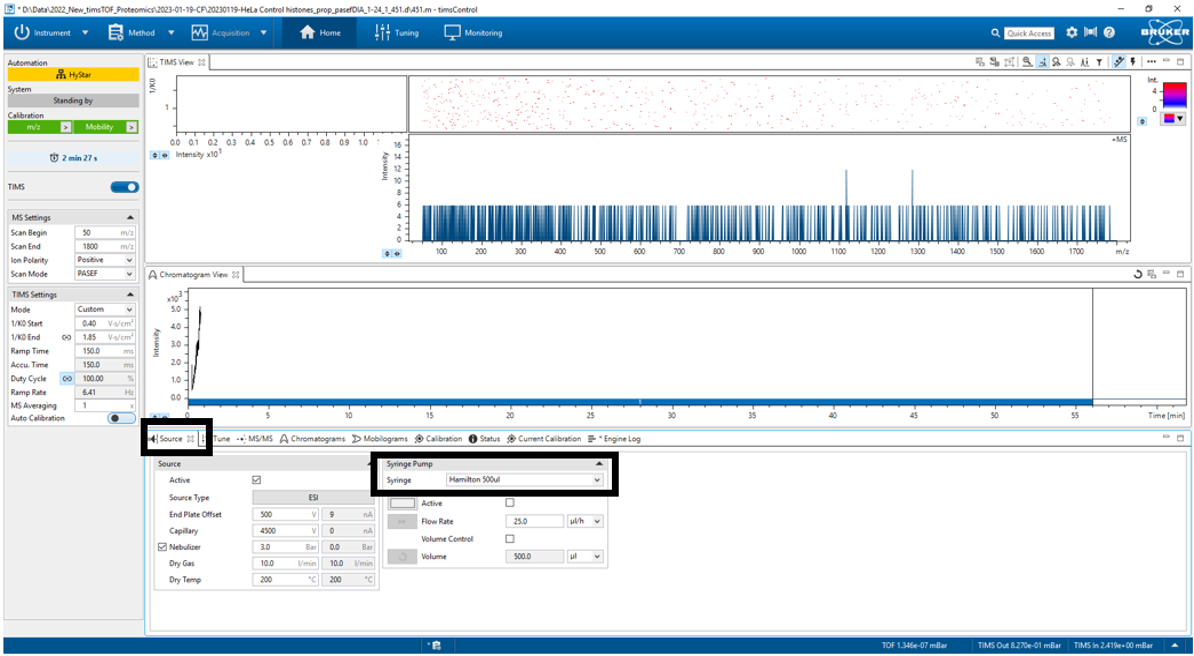Switch to the Tuning tab
This screenshot has width=1194, height=656.
[397, 33]
